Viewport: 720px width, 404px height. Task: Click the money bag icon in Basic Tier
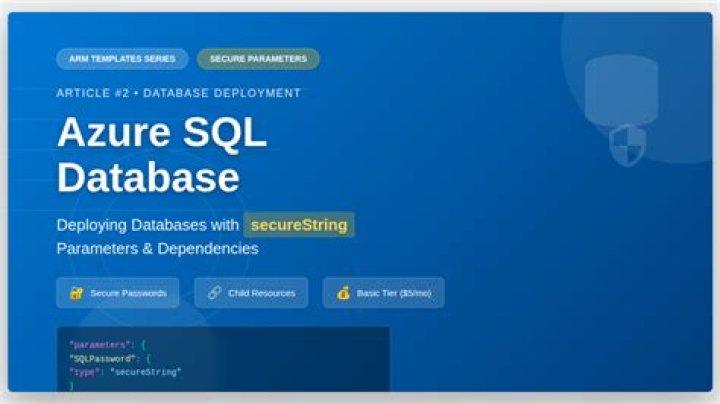[343, 293]
